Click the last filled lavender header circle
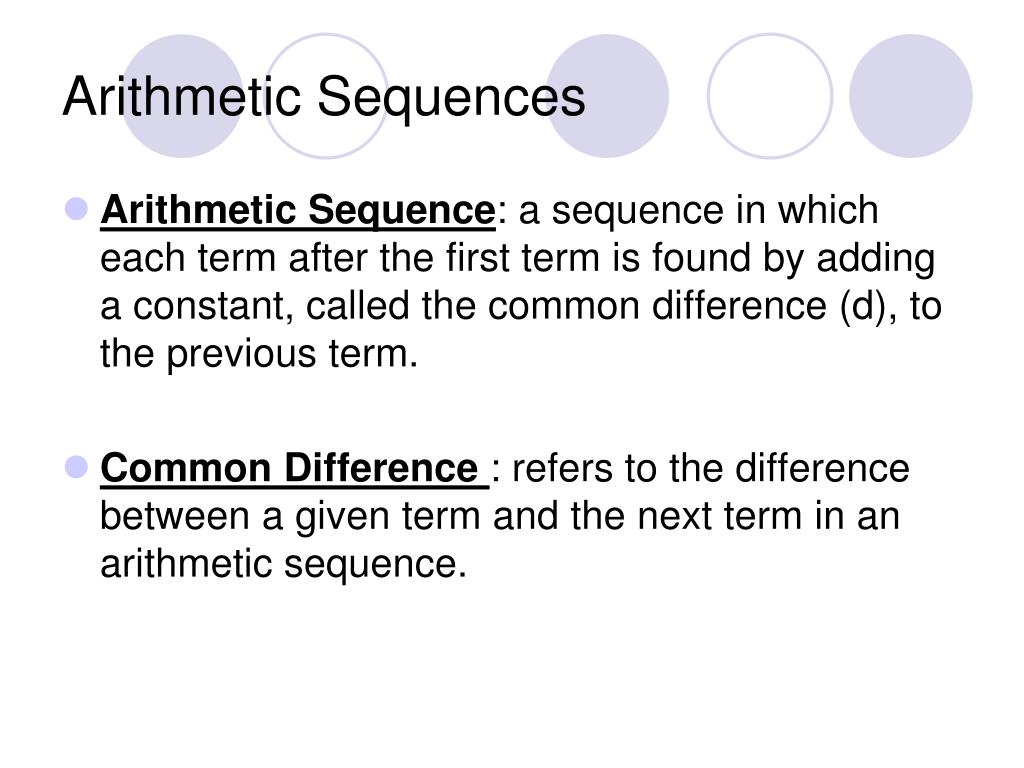 coord(911,96)
